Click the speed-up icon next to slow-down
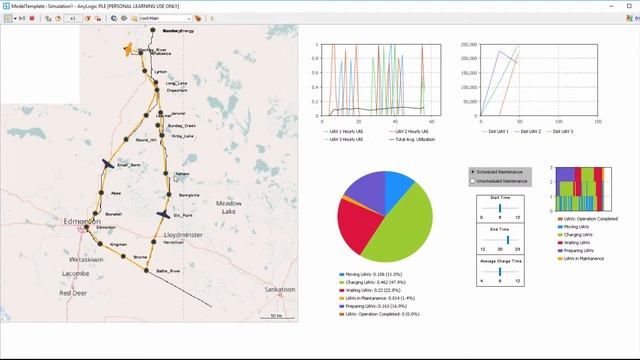Image resolution: width=640 pixels, height=360 pixels. (x=98, y=18)
